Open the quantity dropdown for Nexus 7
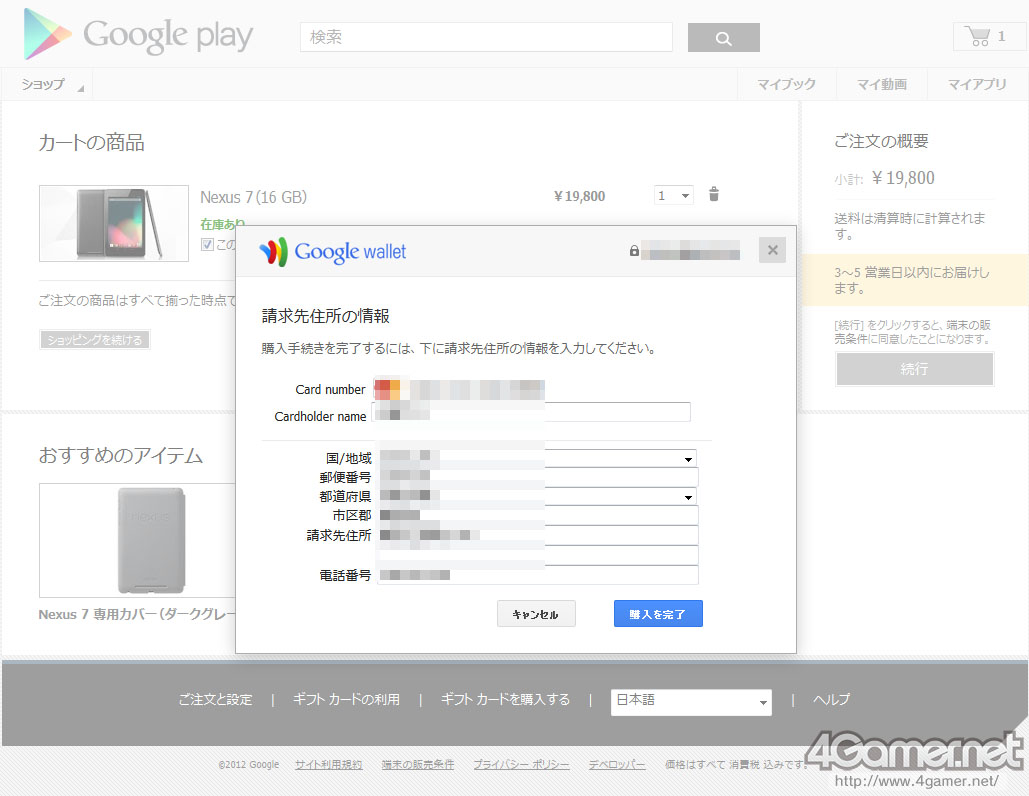 (x=674, y=196)
